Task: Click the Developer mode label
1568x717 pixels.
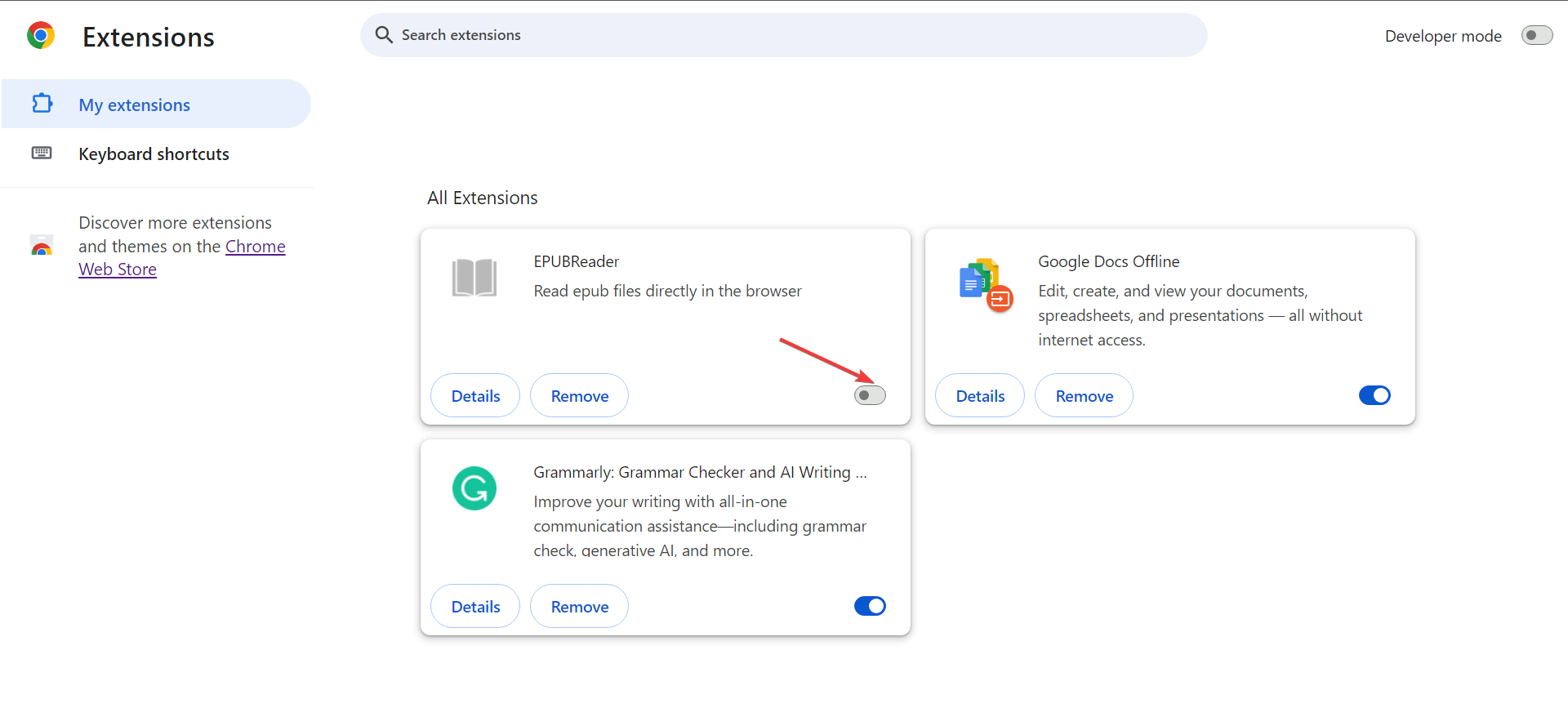Action: pyautogui.click(x=1443, y=36)
